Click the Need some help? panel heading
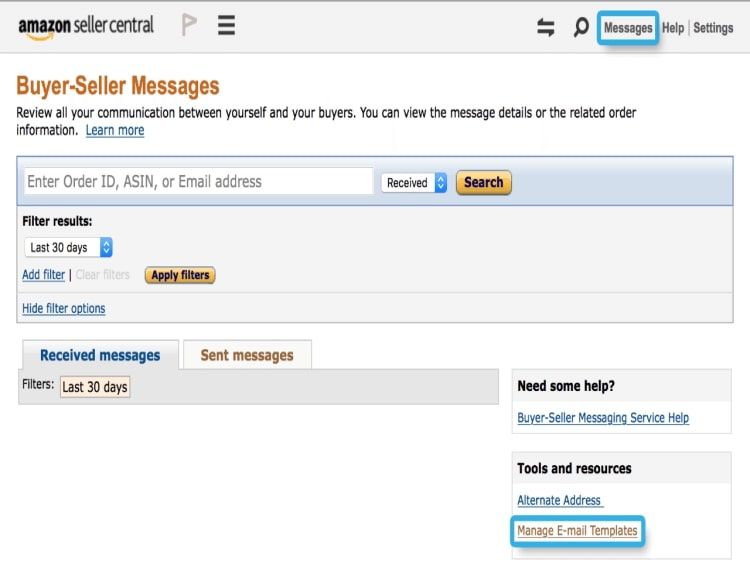 pos(566,386)
